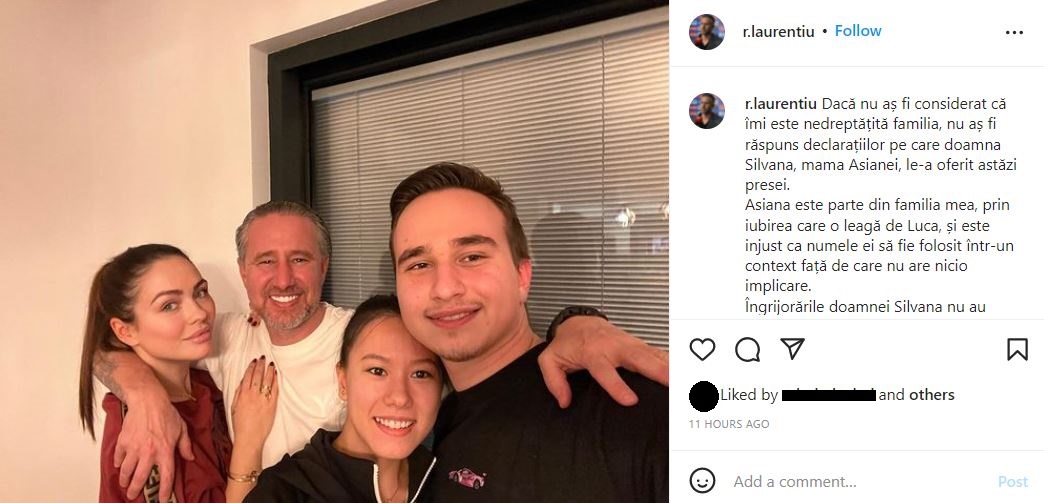The width and height of the screenshot is (1044, 503).
Task: Click the black liker avatar circle
Action: (x=703, y=396)
